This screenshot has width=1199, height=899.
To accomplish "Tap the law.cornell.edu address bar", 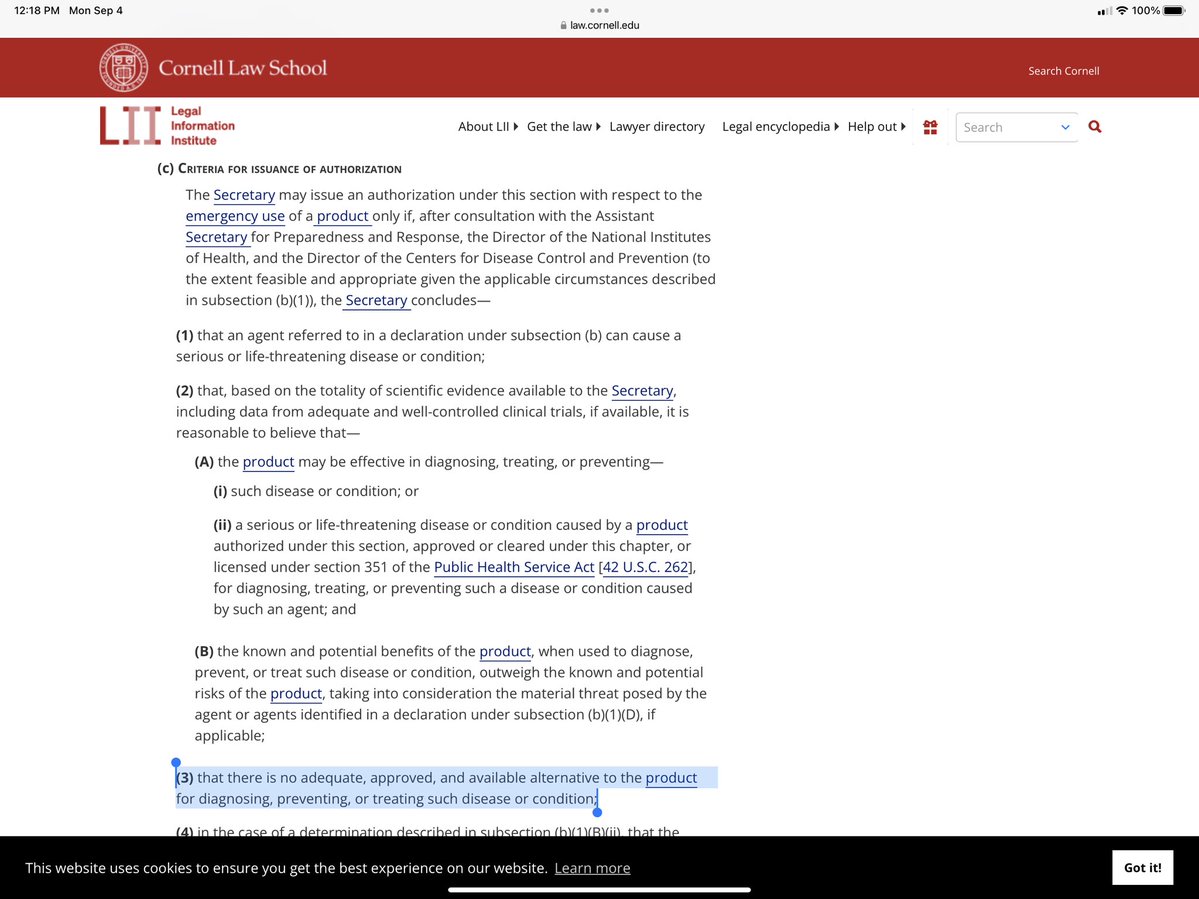I will point(599,26).
